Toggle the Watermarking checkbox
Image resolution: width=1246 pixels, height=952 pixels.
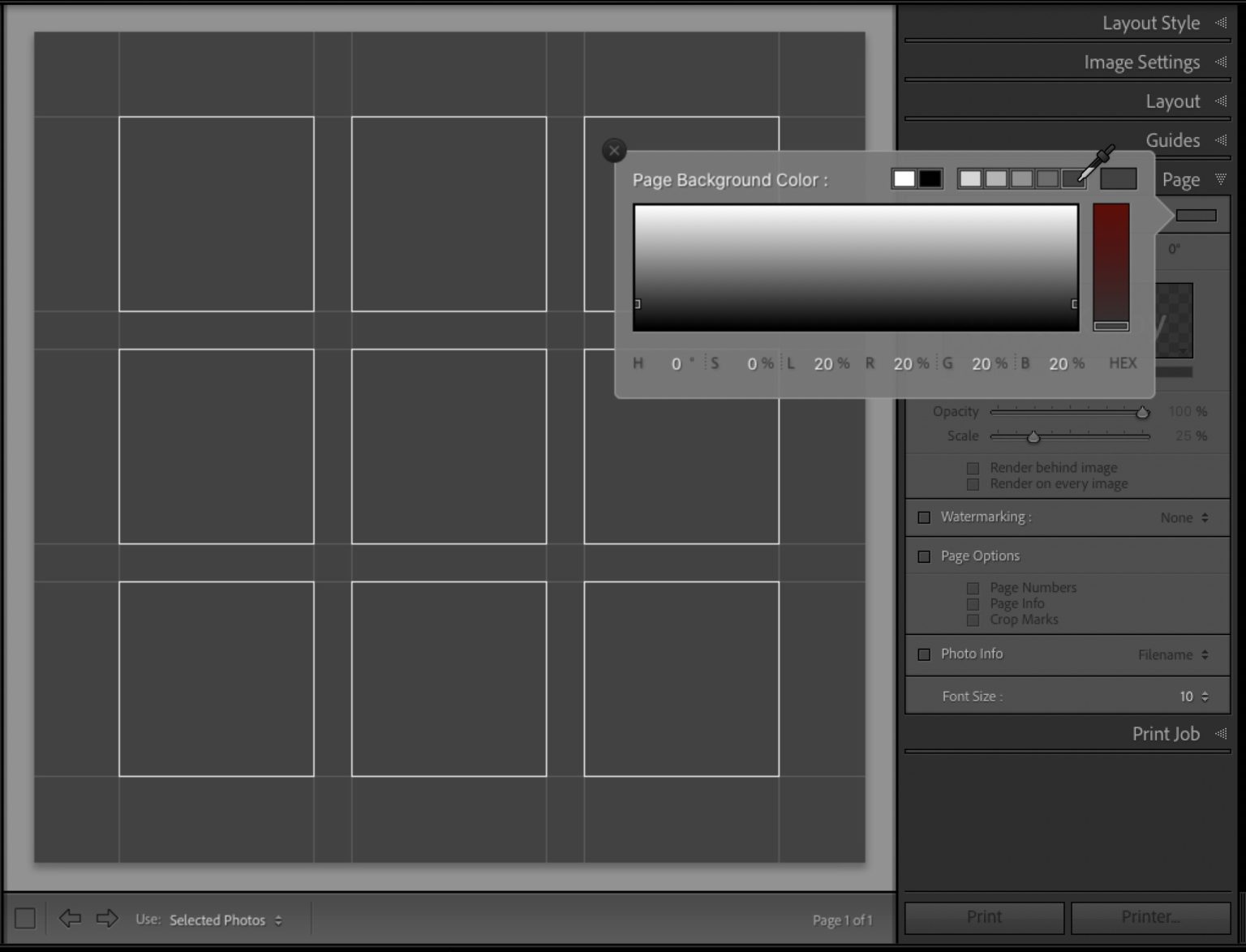point(924,517)
